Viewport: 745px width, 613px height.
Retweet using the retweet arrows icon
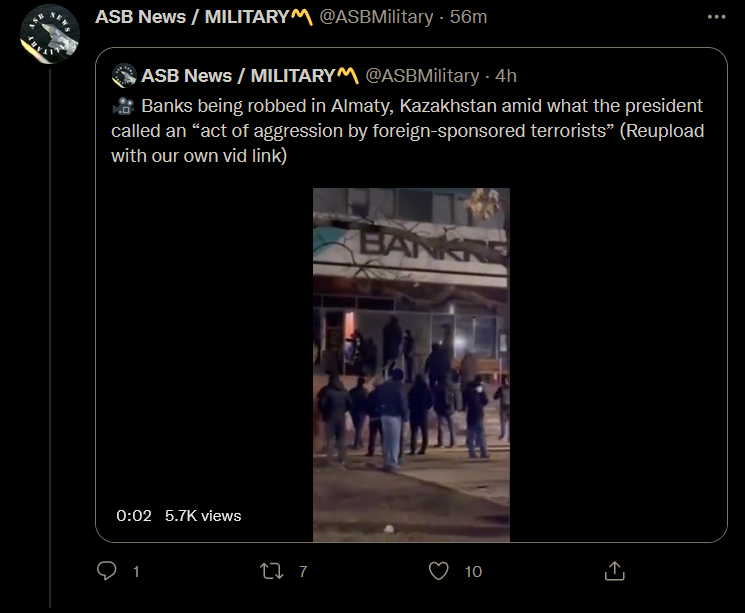272,571
